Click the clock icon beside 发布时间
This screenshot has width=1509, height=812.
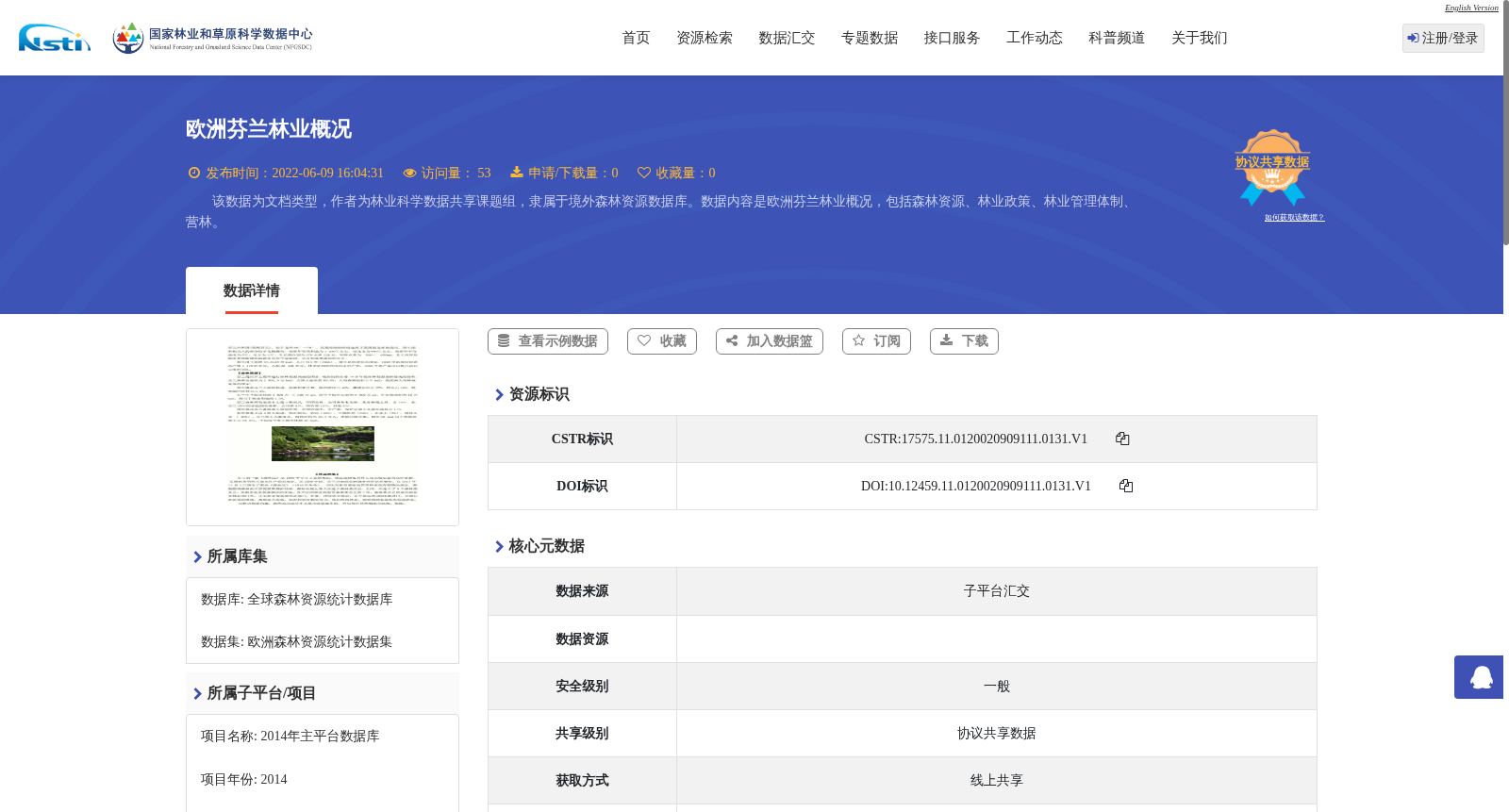(x=194, y=173)
